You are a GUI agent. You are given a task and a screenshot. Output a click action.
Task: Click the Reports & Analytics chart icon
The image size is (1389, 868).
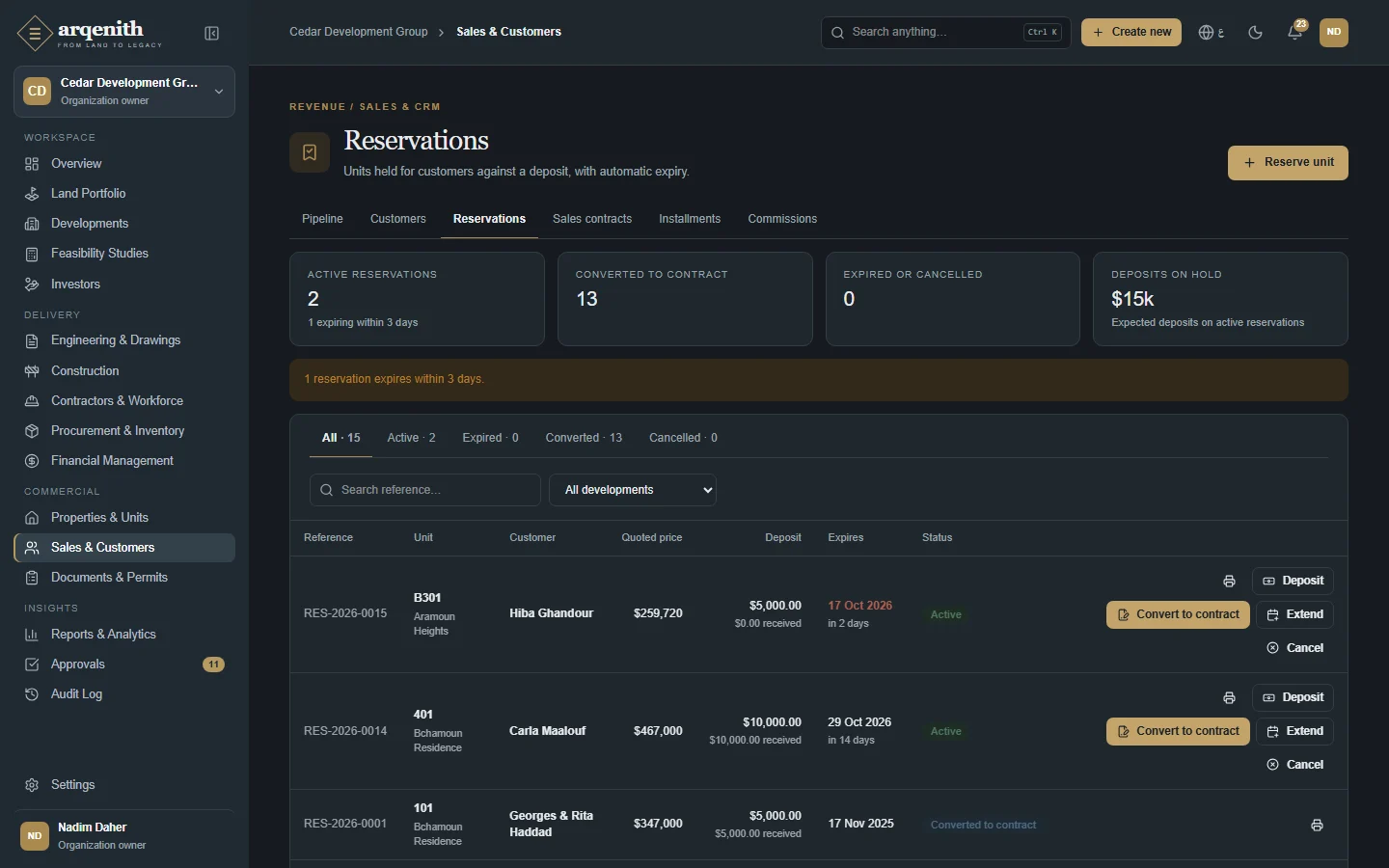(32, 635)
